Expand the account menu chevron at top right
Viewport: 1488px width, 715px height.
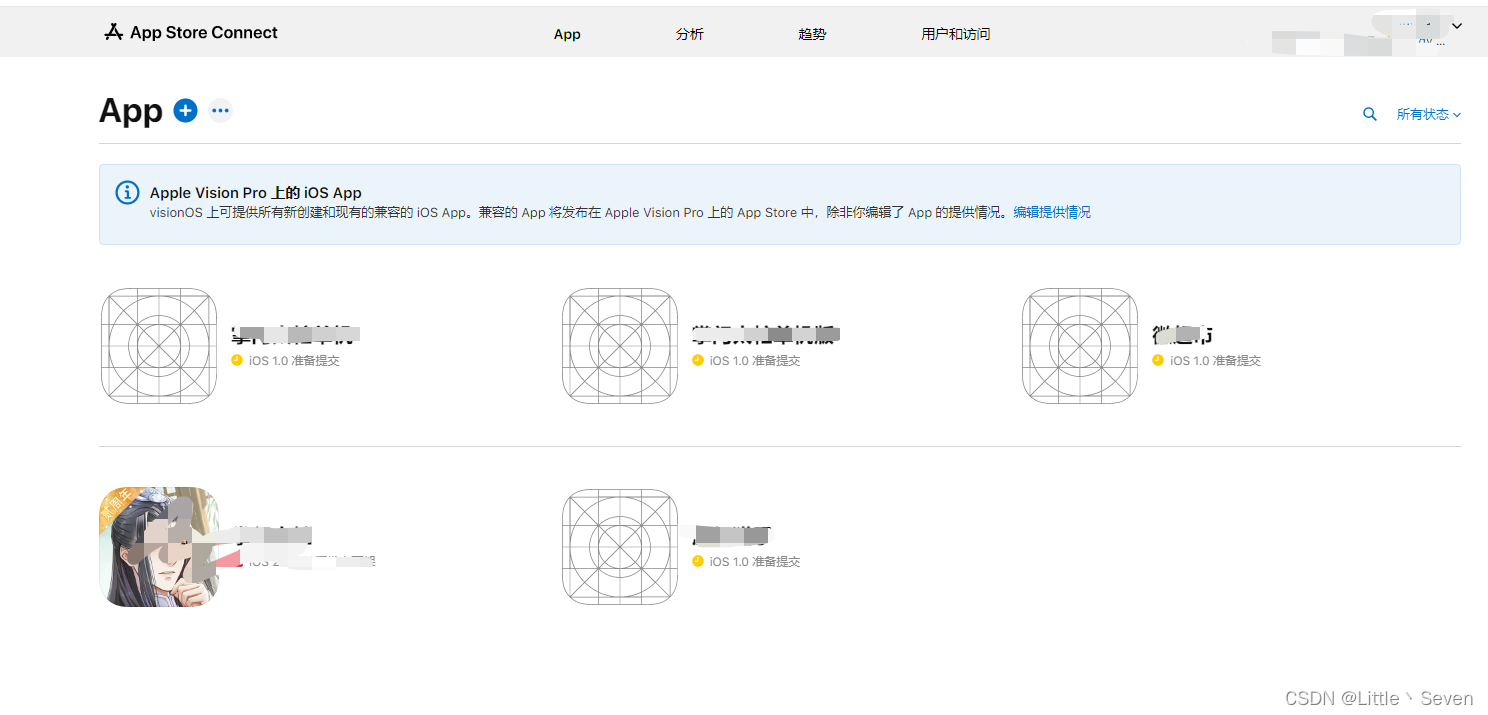coord(1457,26)
